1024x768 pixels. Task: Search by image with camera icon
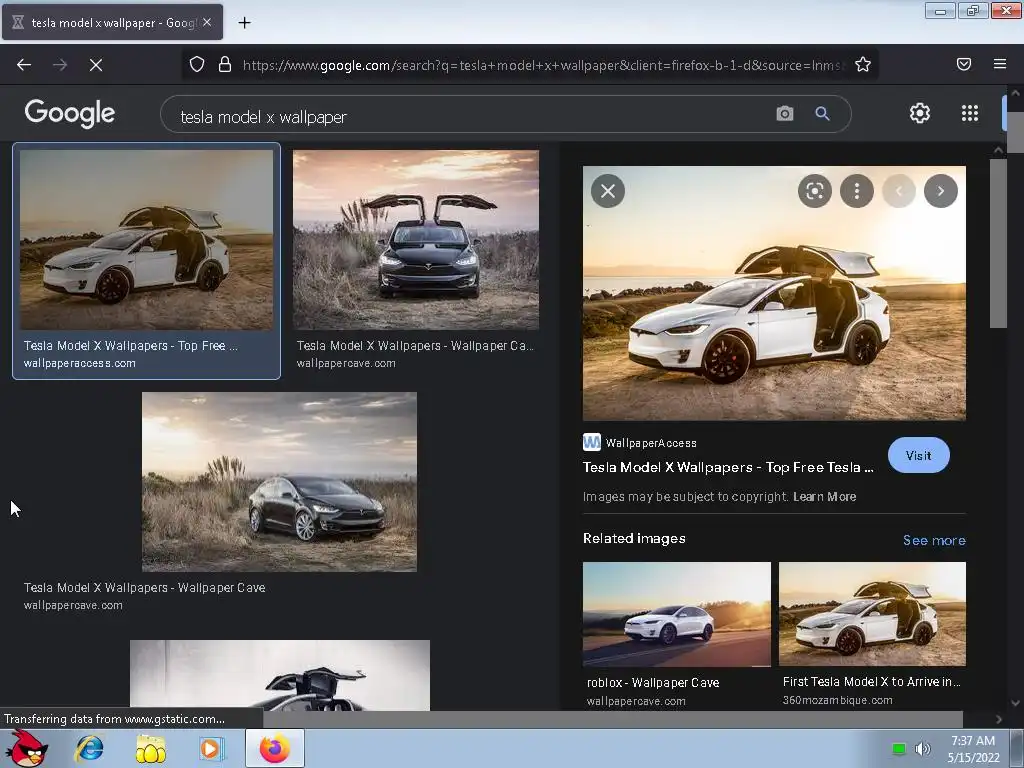[x=785, y=114]
